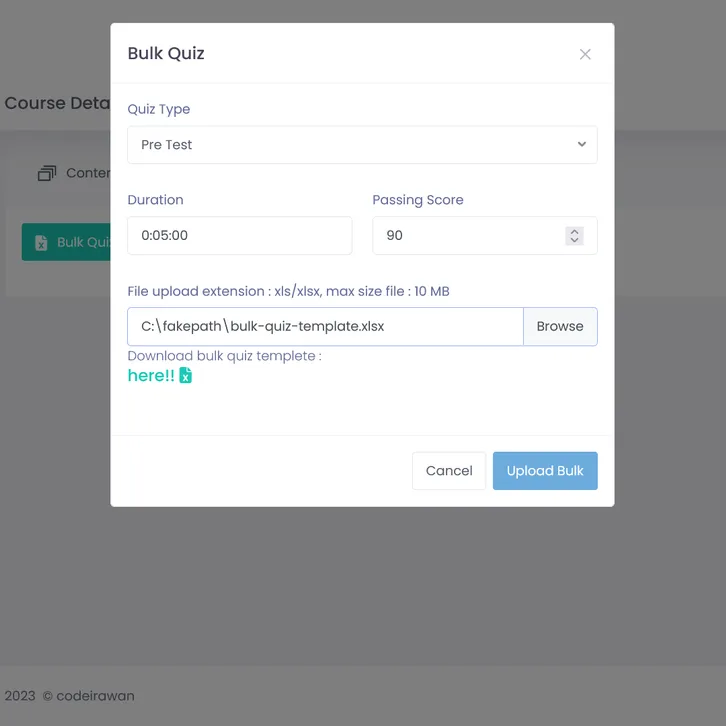Viewport: 726px width, 726px height.
Task: Open the Quiz Type dropdown showing Pre Test
Action: [362, 145]
